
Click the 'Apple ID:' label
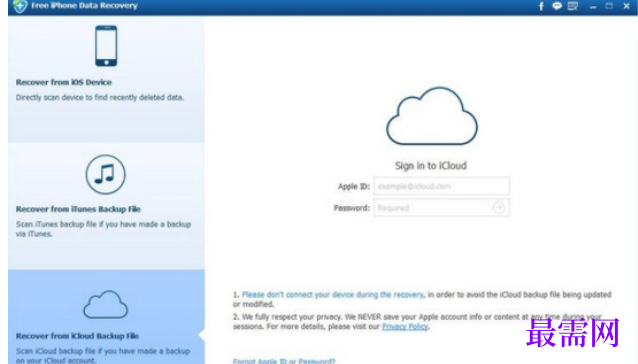tap(354, 186)
